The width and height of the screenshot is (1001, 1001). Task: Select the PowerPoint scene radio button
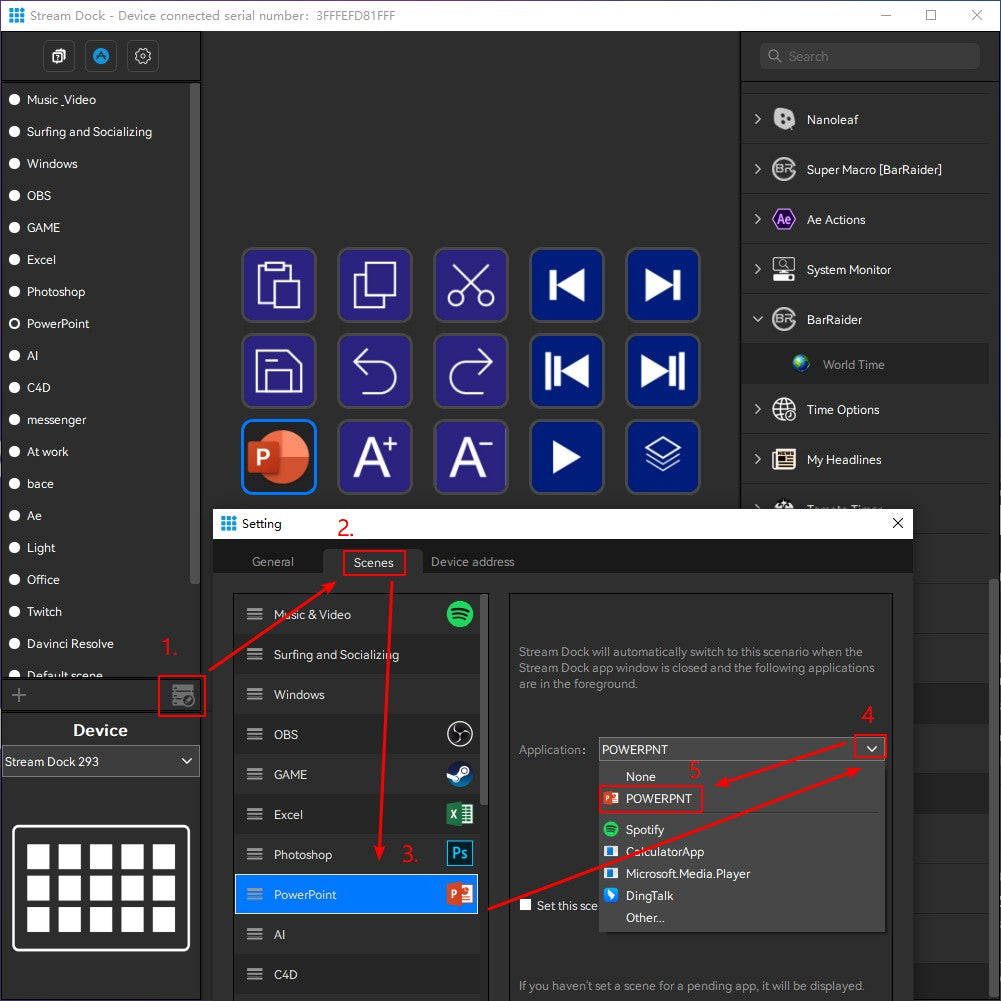(x=15, y=324)
